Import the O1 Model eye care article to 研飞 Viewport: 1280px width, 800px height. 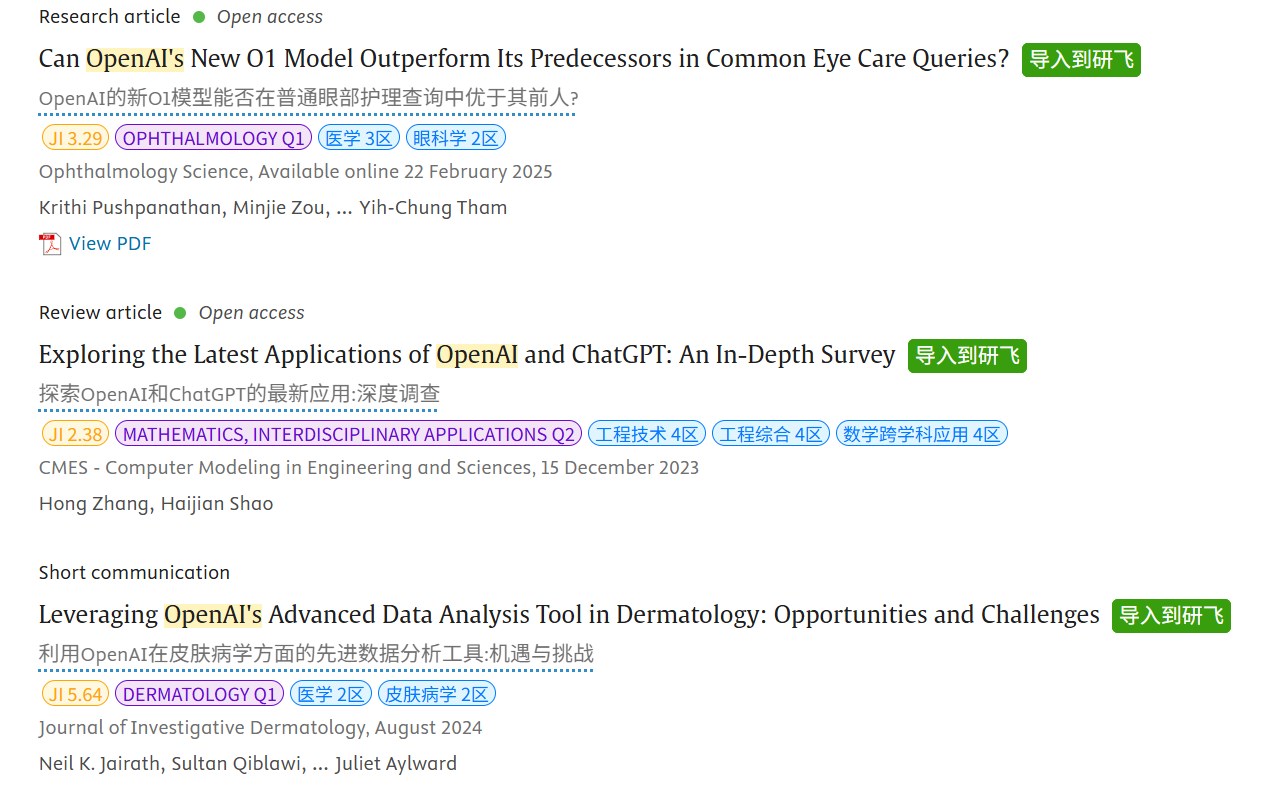[1081, 60]
